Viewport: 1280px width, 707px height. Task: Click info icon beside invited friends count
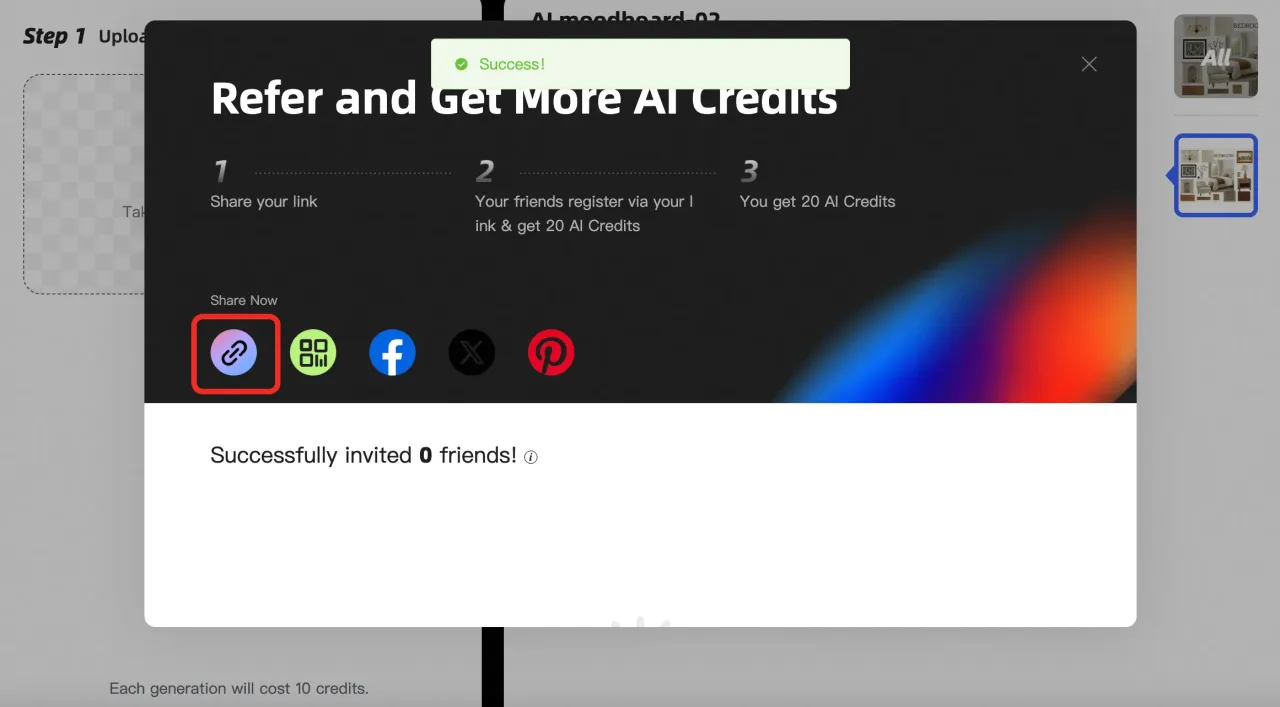tap(531, 457)
